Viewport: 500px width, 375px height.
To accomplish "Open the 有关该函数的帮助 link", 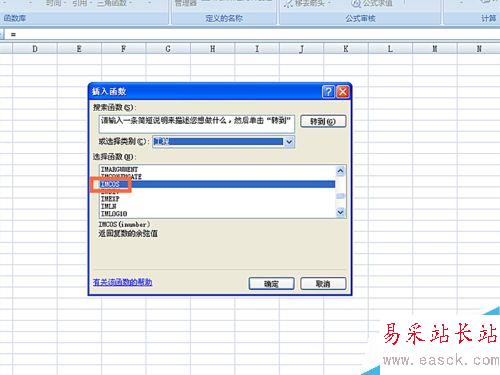I will (122, 282).
